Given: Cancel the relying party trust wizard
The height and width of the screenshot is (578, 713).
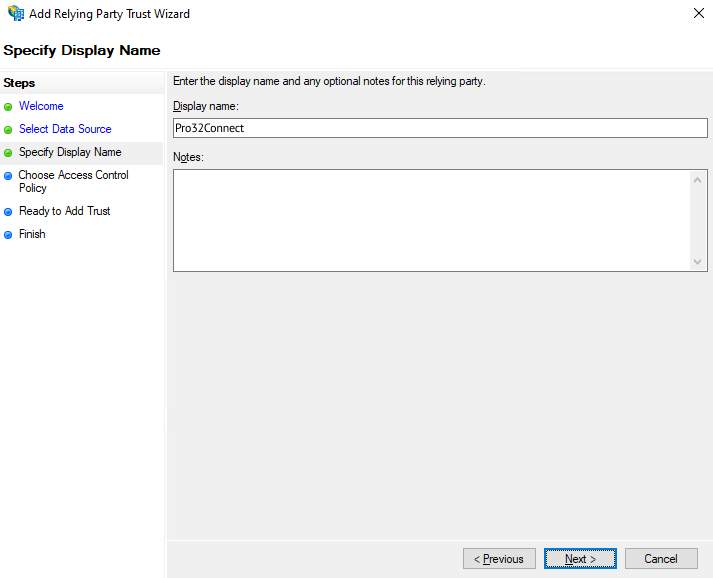Looking at the screenshot, I should pos(660,559).
